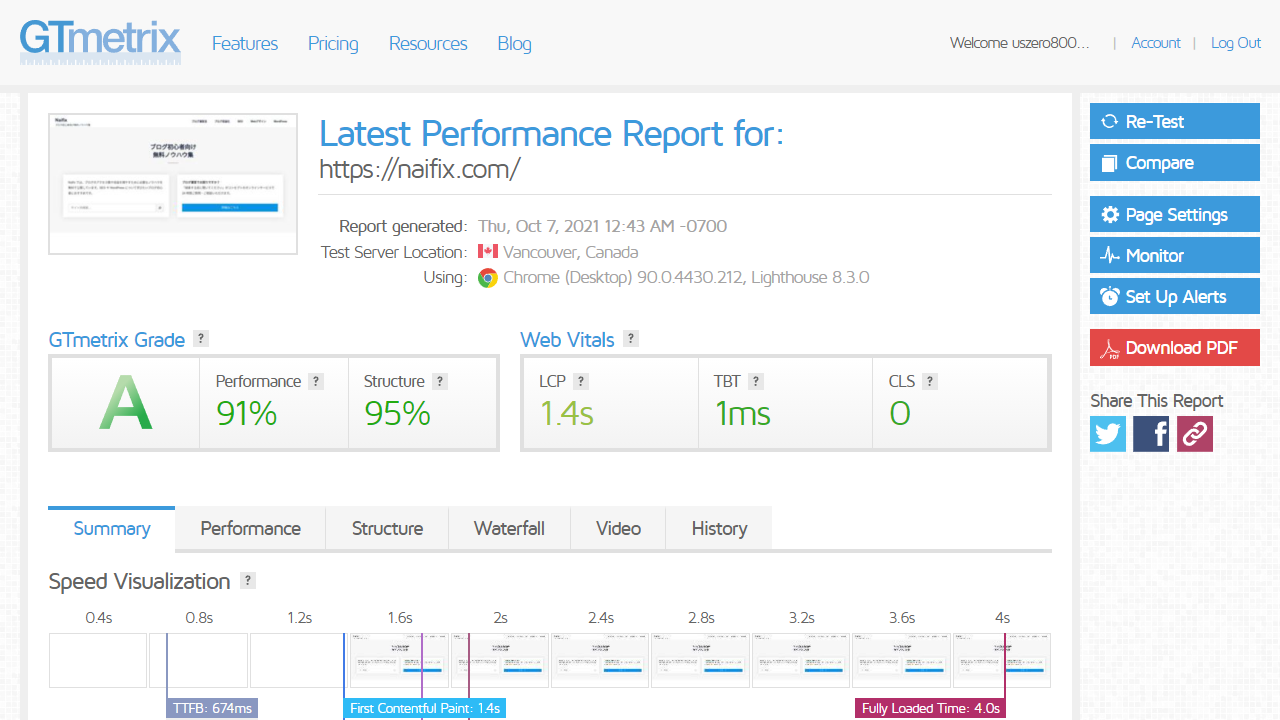Open Structure score help icon
This screenshot has width=1280, height=720.
(x=440, y=381)
